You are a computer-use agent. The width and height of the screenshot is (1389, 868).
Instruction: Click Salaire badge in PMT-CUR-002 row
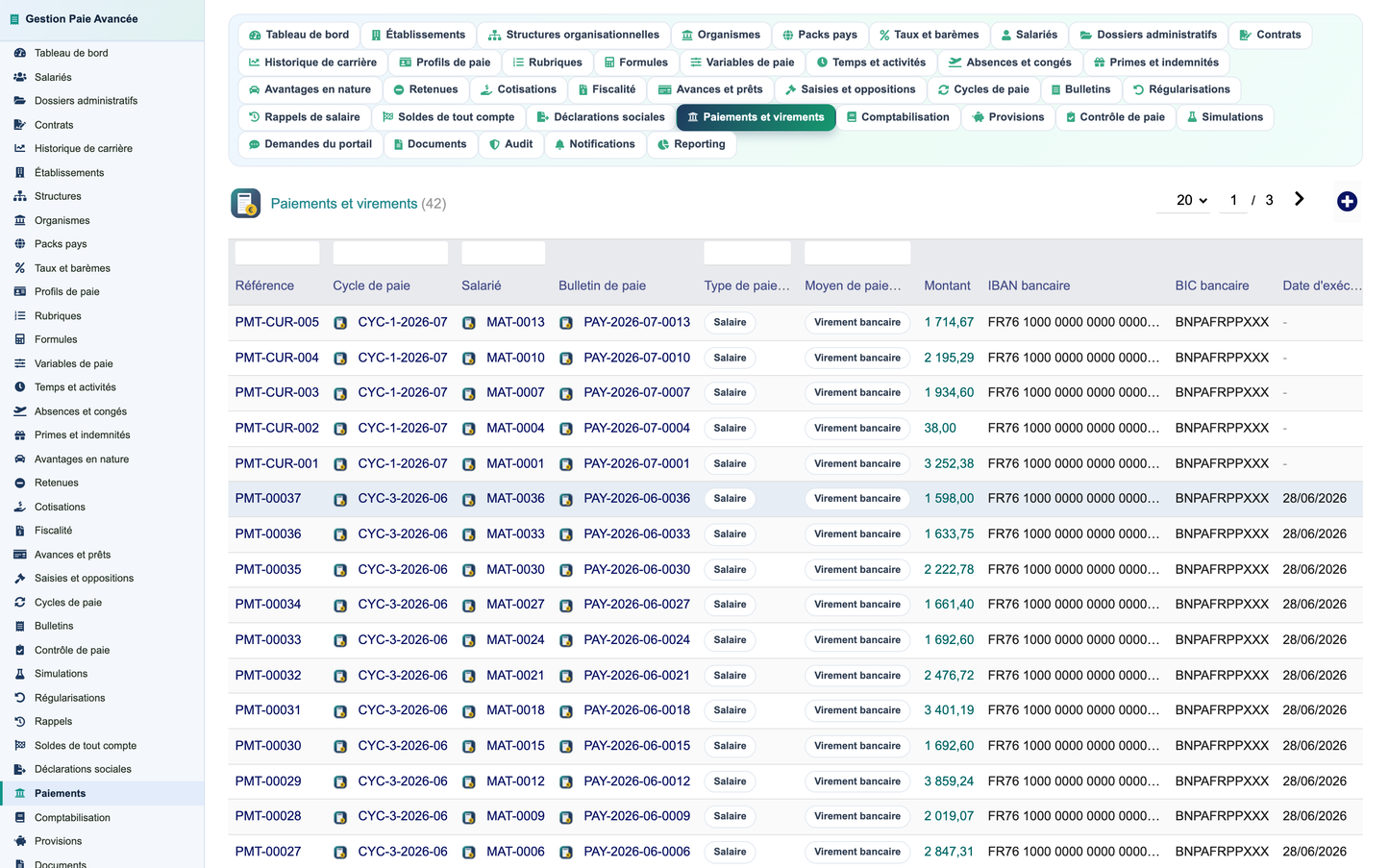730,429
